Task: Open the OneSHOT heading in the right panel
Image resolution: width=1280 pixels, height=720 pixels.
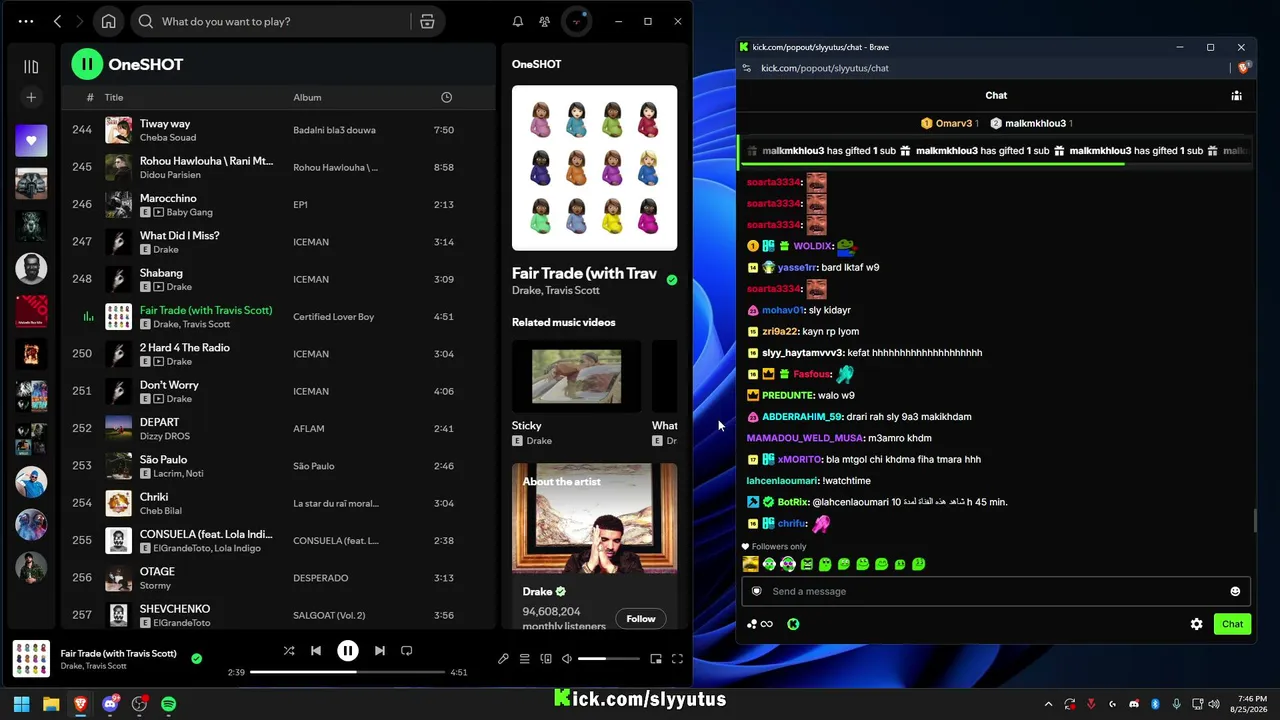Action: point(536,64)
